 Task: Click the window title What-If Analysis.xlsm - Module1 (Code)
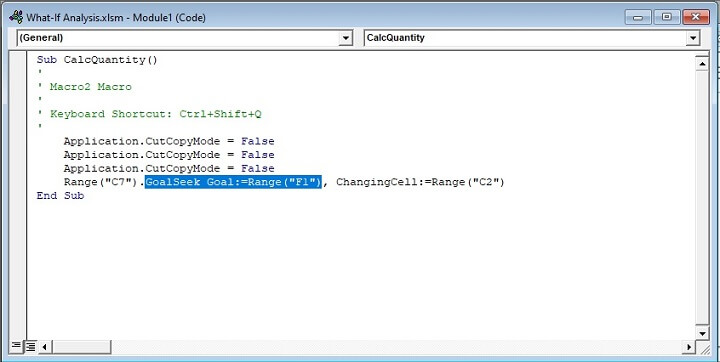coord(116,18)
